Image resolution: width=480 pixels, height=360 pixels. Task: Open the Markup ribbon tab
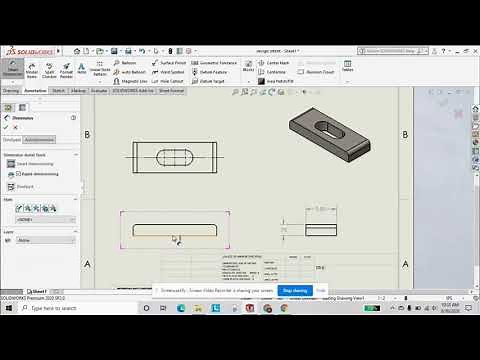tap(79, 91)
